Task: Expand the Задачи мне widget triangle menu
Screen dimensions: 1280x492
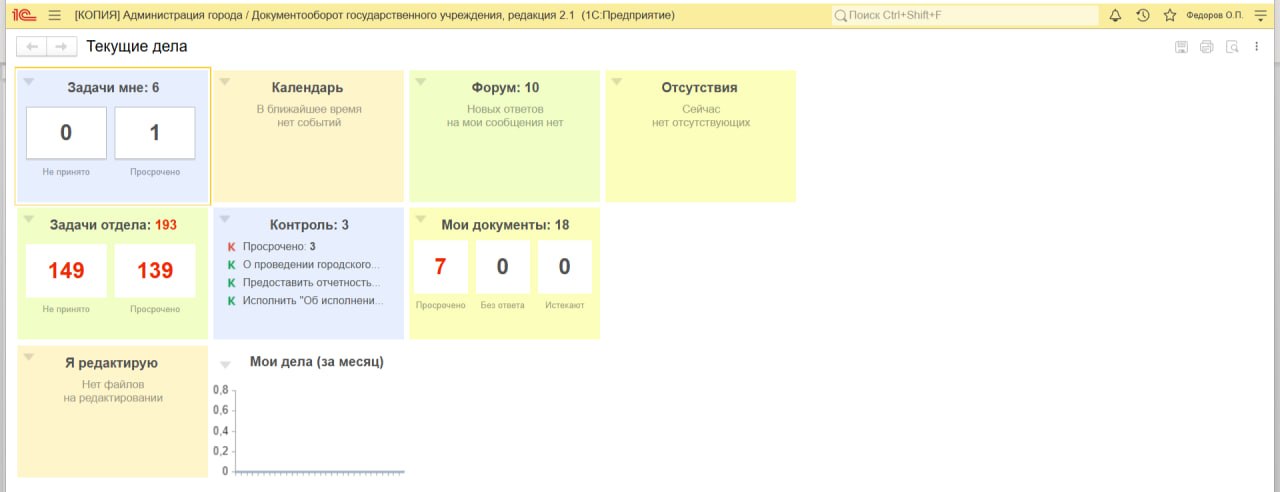Action: point(29,82)
